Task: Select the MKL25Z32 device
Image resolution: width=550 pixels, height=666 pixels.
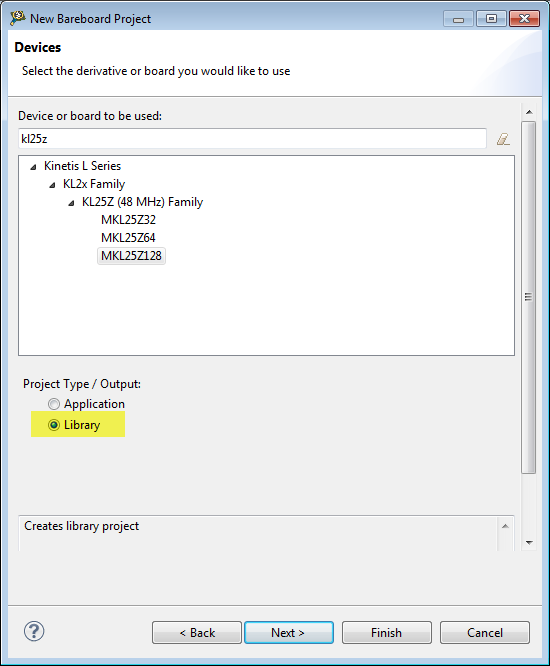Action: pyautogui.click(x=128, y=220)
